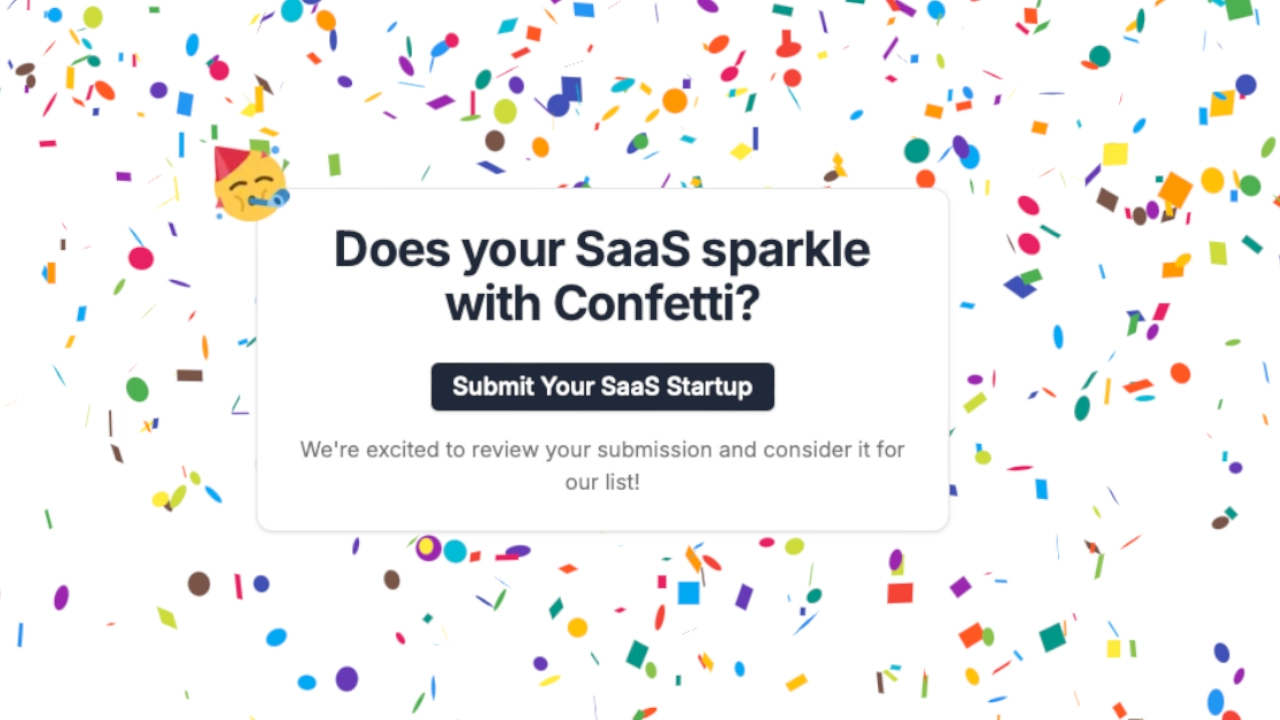Click the word "Startup" on the button
Viewport: 1280px width, 720px height.
[x=709, y=387]
